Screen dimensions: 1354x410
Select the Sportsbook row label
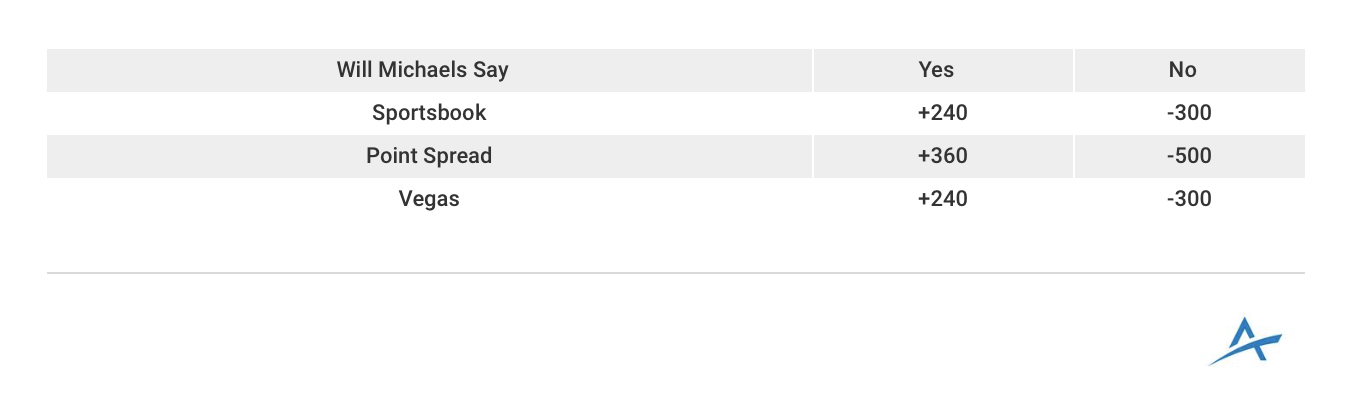[429, 113]
